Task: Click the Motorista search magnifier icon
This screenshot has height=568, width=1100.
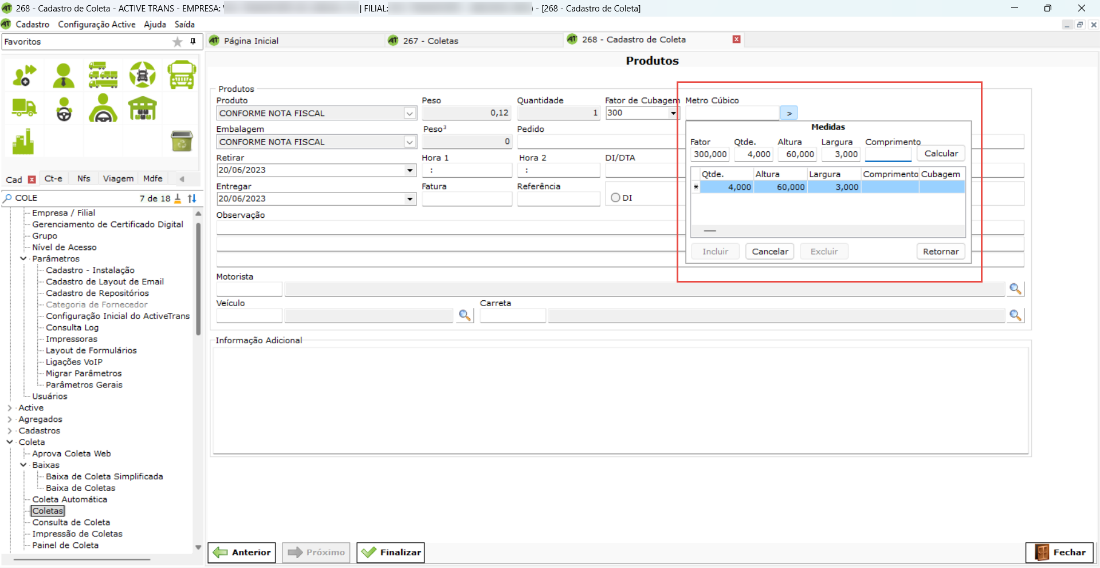Action: click(x=1015, y=289)
